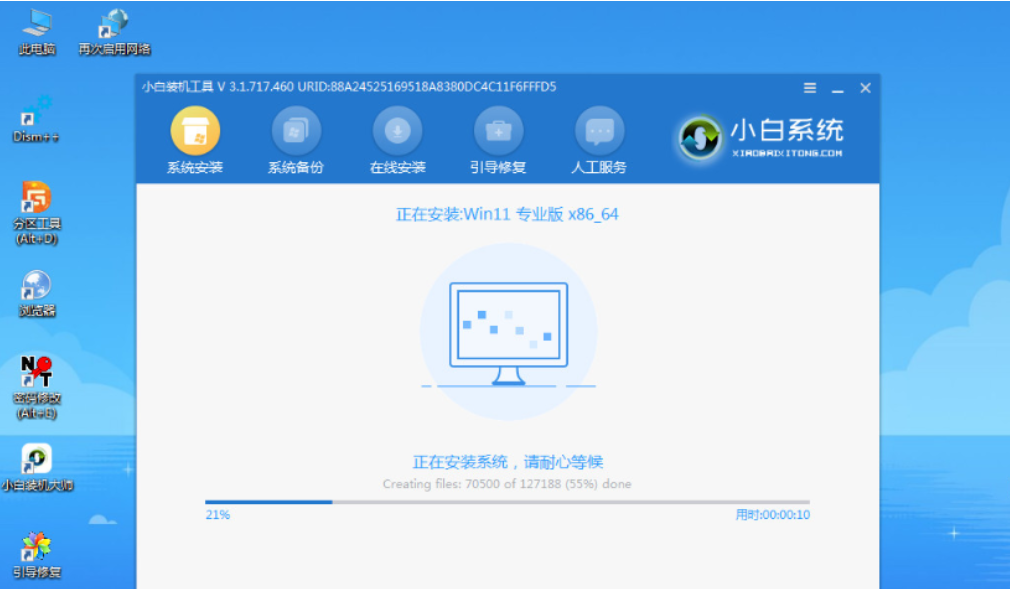Click the Creating files status text
Screen dimensions: 1010x589
(510, 484)
